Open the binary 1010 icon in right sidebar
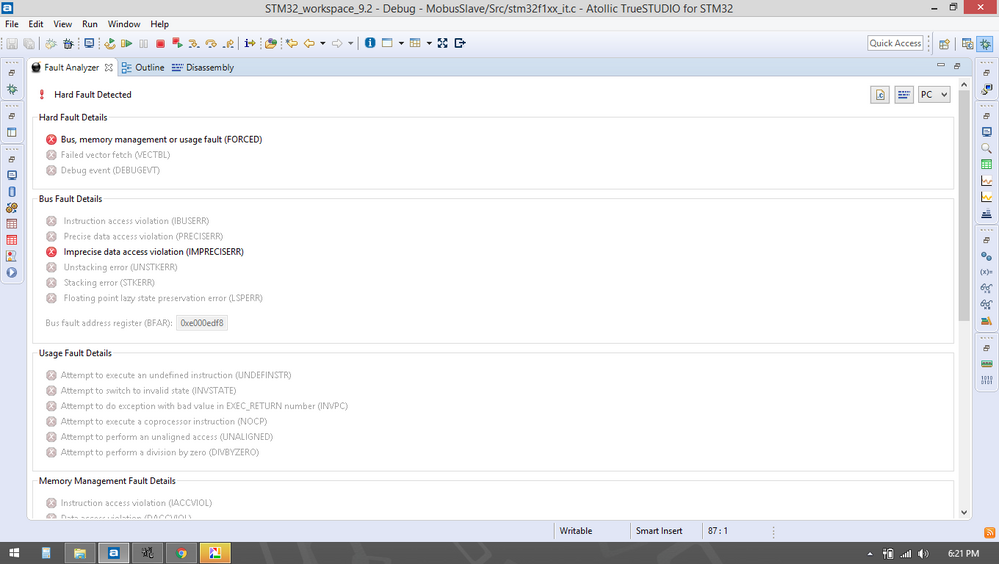This screenshot has width=999, height=564. [x=986, y=380]
